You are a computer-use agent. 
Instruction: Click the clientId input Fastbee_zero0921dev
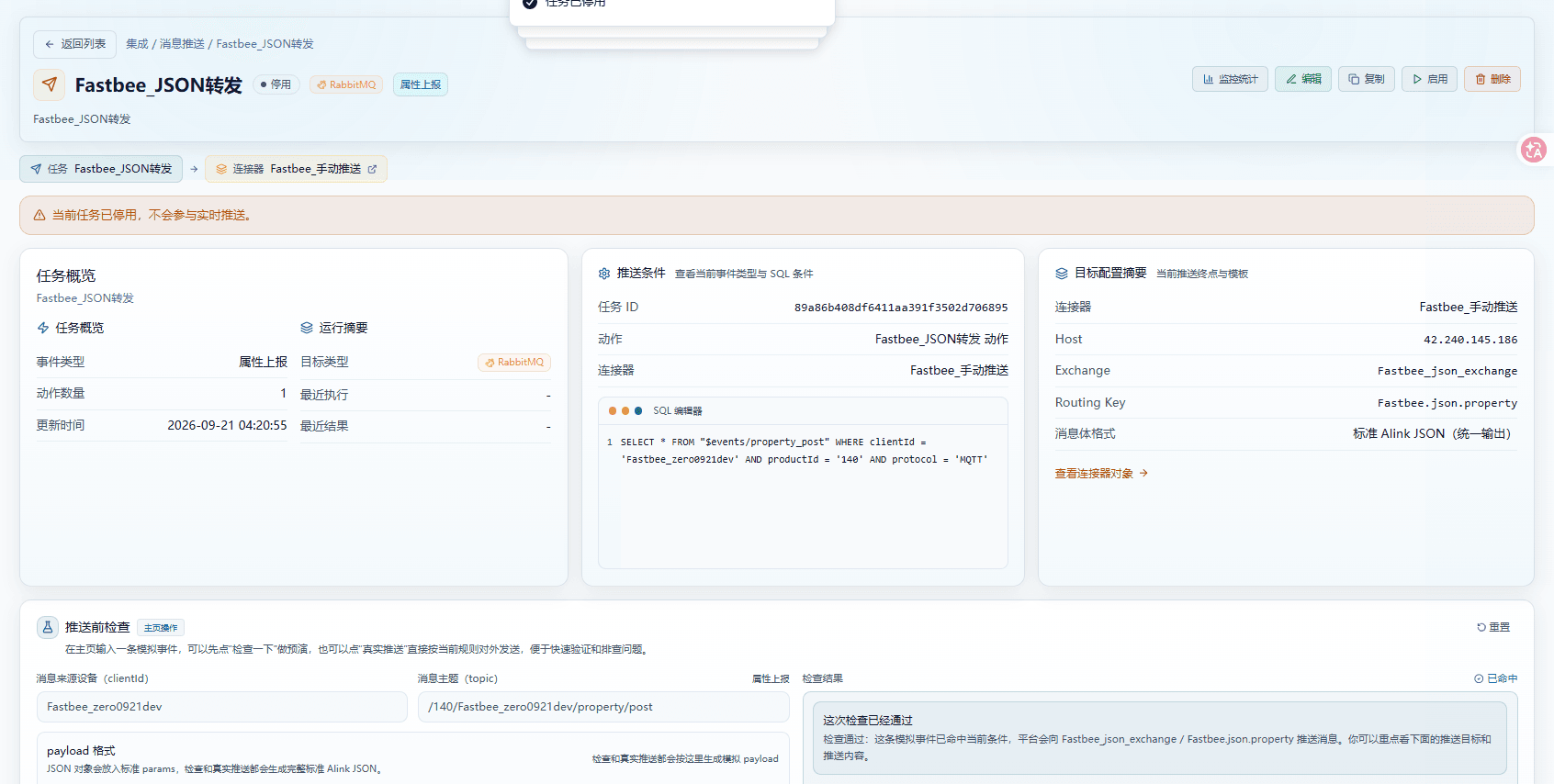pos(221,707)
